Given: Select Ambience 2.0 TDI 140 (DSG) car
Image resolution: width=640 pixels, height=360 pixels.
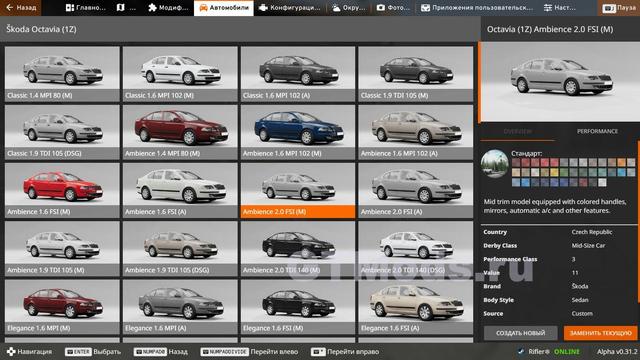Looking at the screenshot, I should tap(416, 249).
